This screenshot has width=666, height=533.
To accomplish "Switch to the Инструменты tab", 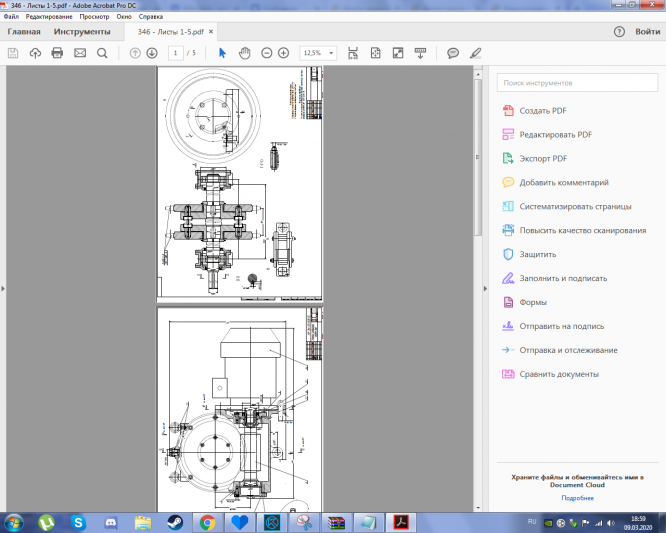I will 82,32.
